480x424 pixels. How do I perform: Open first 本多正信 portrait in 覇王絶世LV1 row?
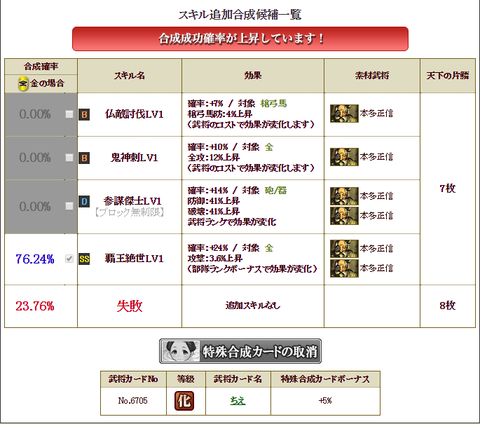344,249
